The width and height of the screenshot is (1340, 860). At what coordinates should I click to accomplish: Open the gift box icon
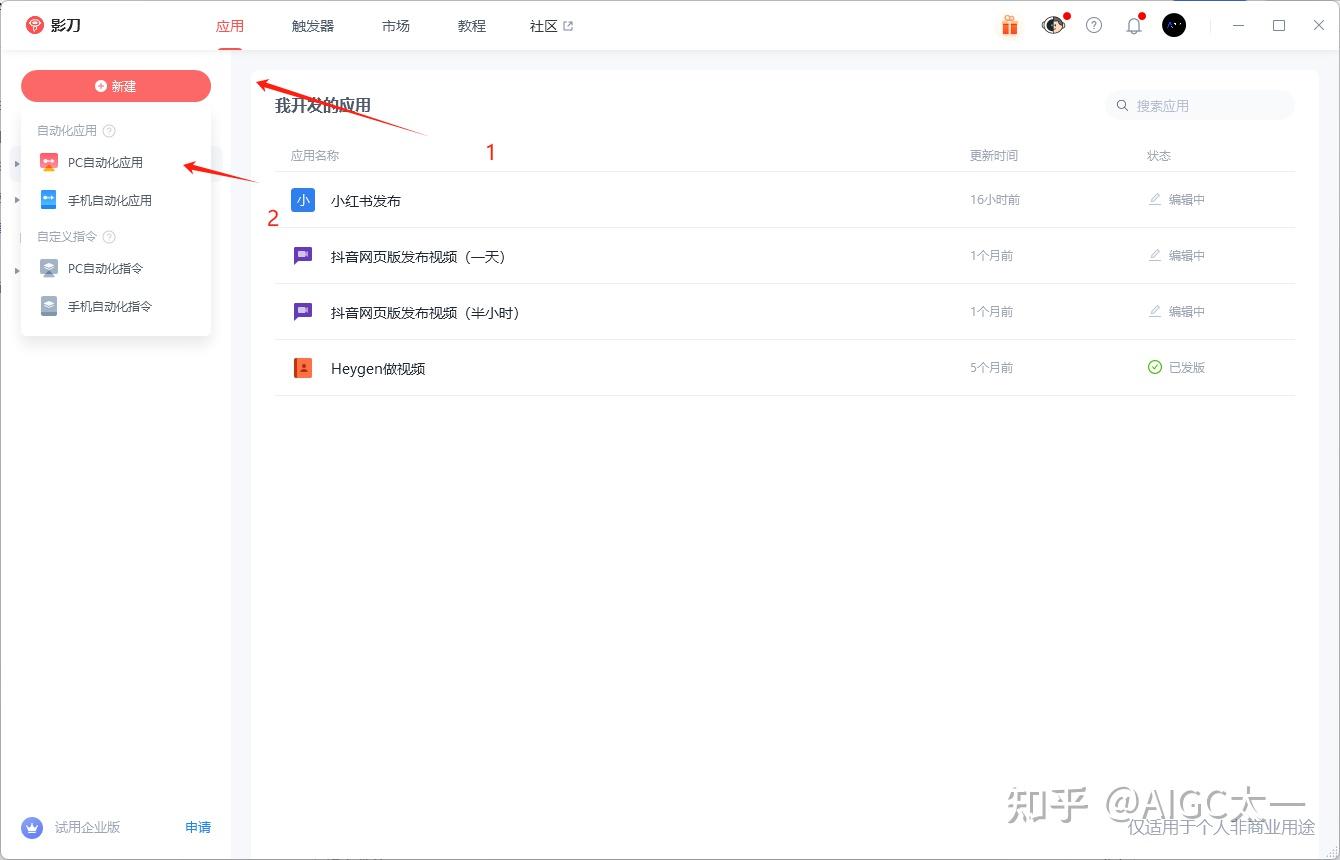(x=1010, y=25)
